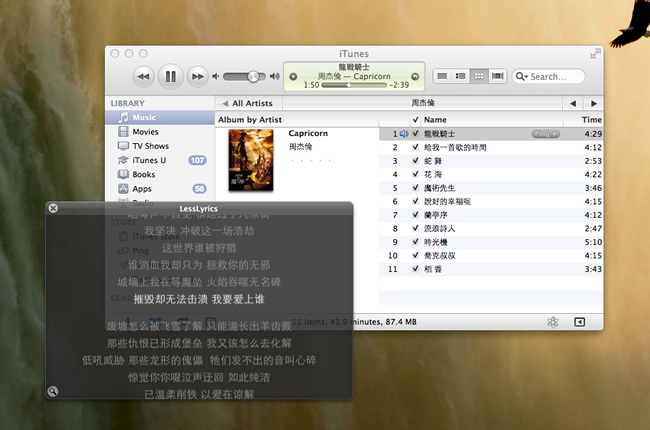This screenshot has width=650, height=430.
Task: Open the search magnifier dropdown
Action: [x=521, y=77]
